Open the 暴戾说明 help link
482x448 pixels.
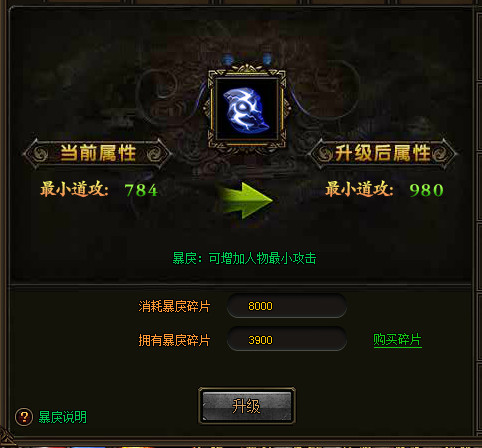click(63, 417)
